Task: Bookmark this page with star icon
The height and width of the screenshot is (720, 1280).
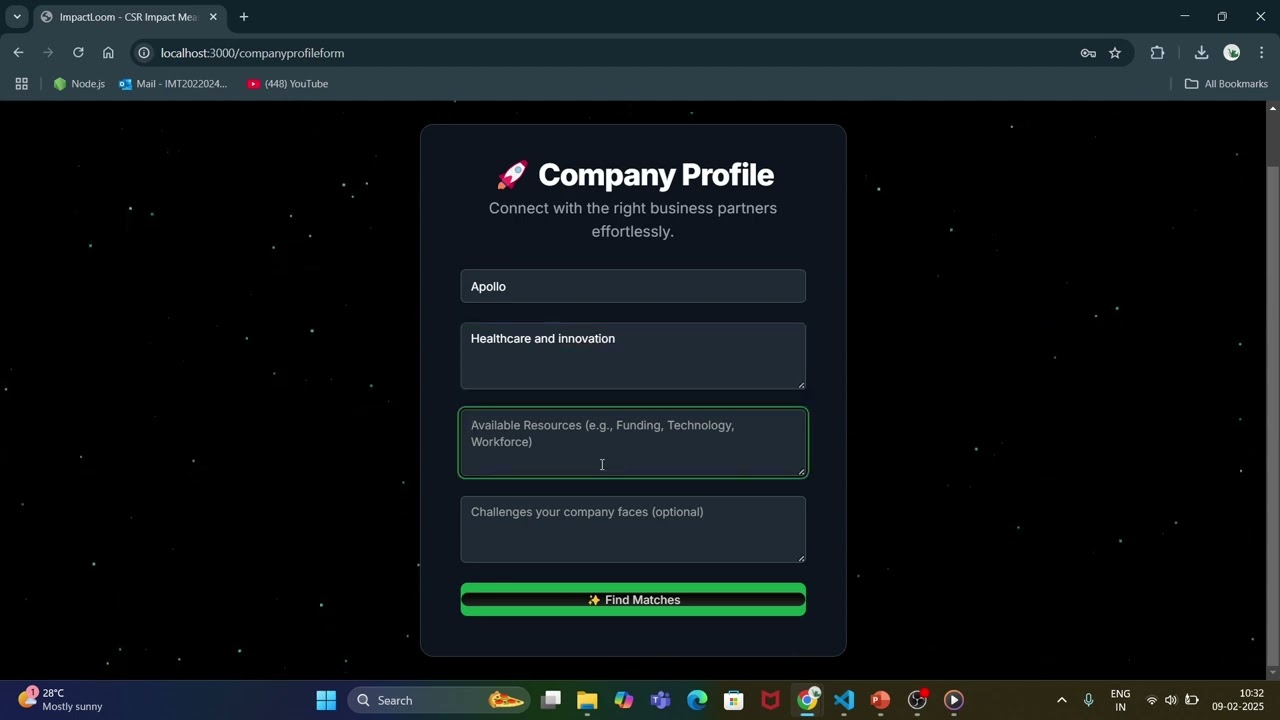Action: tap(1115, 53)
